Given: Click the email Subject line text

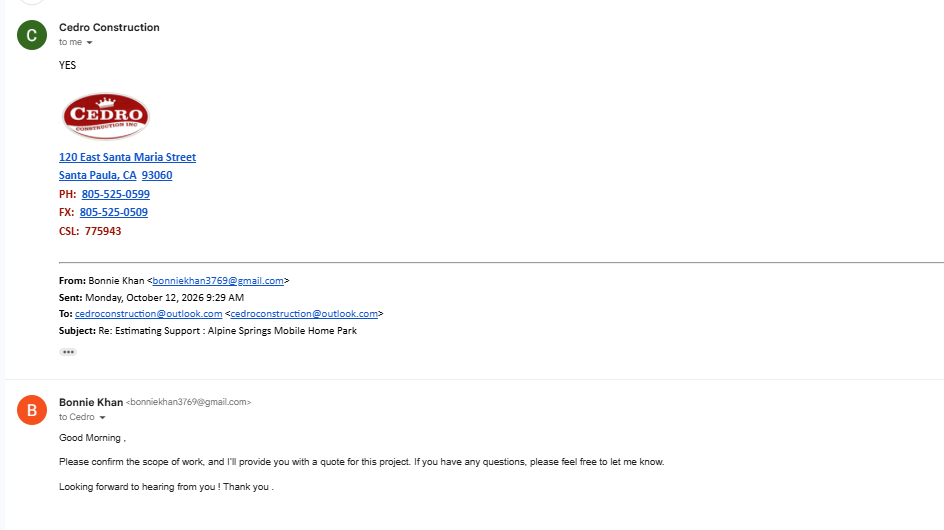Looking at the screenshot, I should point(208,331).
